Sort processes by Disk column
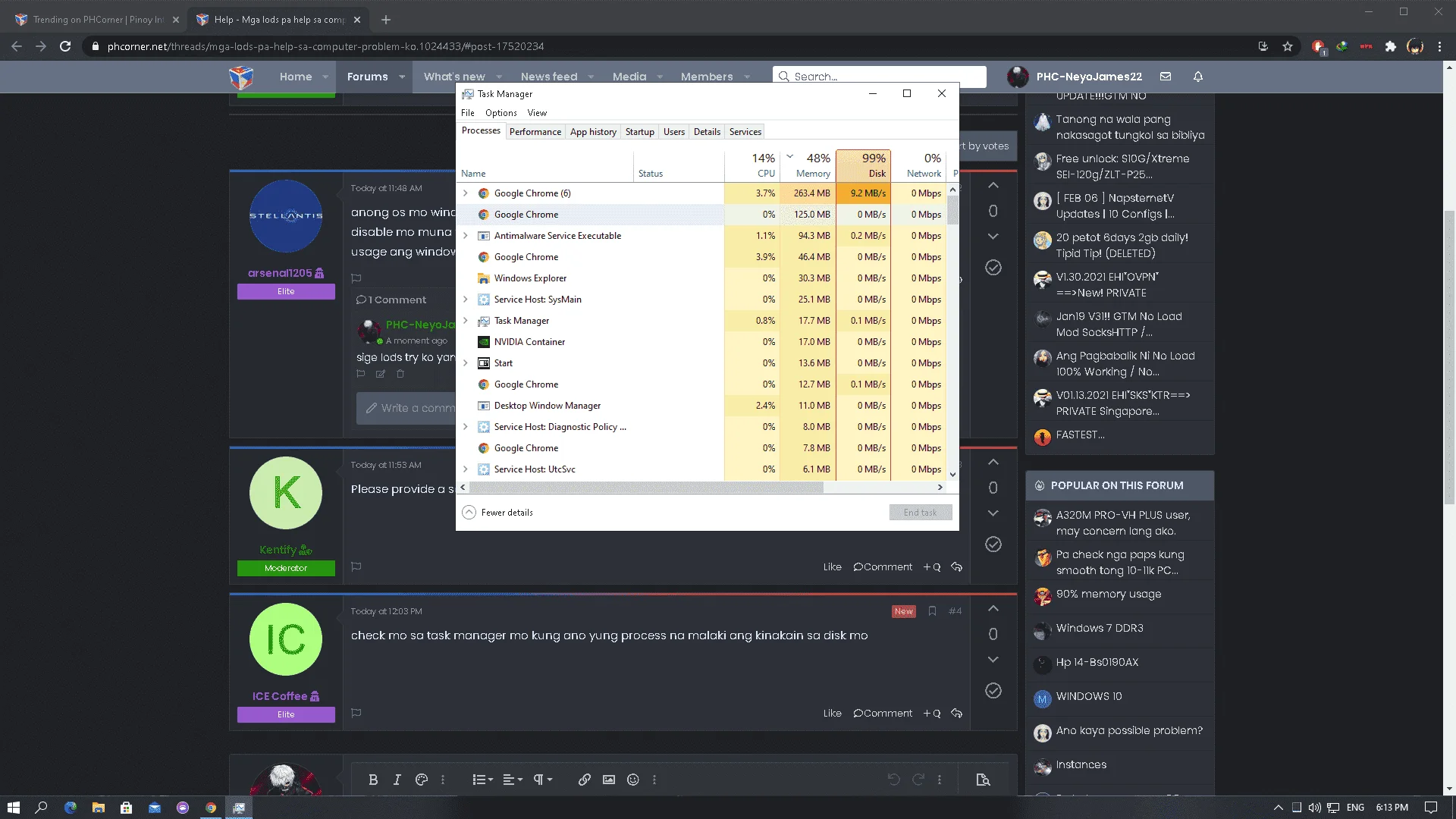Image resolution: width=1456 pixels, height=819 pixels. pos(863,166)
